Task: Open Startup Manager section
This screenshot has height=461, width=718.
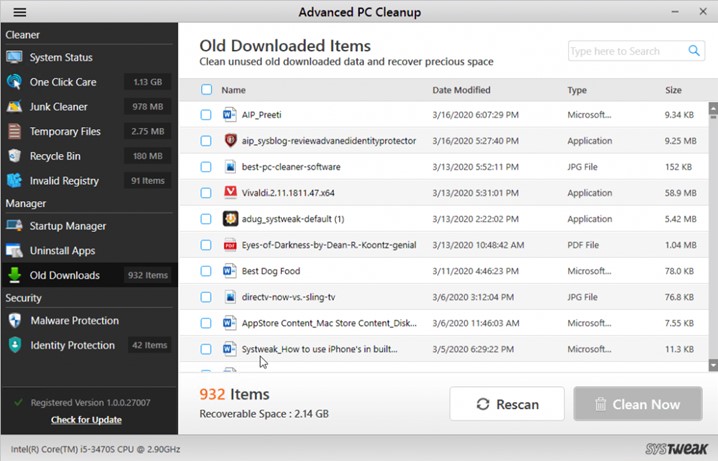Action: 89,226
